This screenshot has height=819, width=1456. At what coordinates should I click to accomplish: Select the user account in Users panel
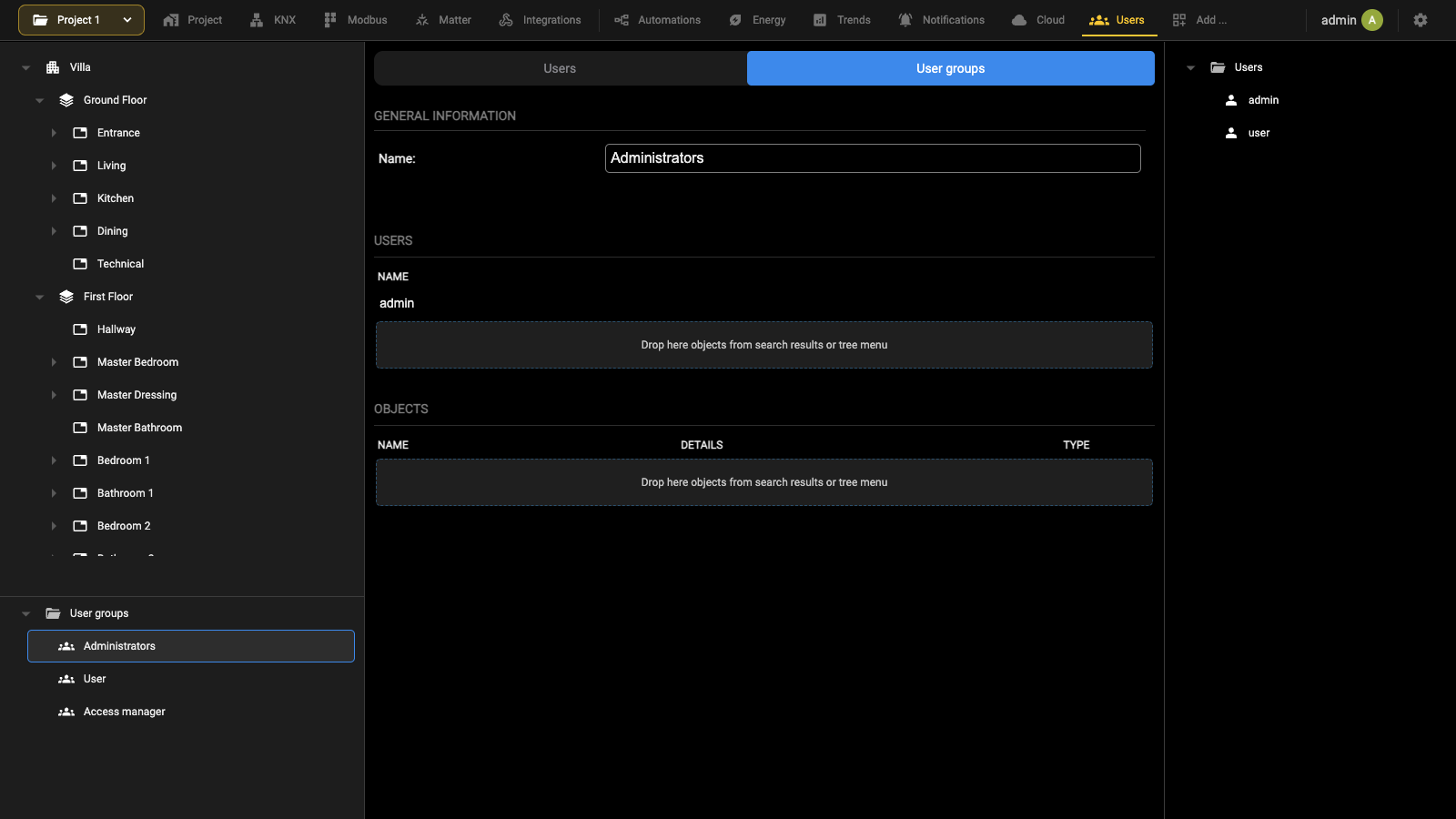click(1259, 133)
